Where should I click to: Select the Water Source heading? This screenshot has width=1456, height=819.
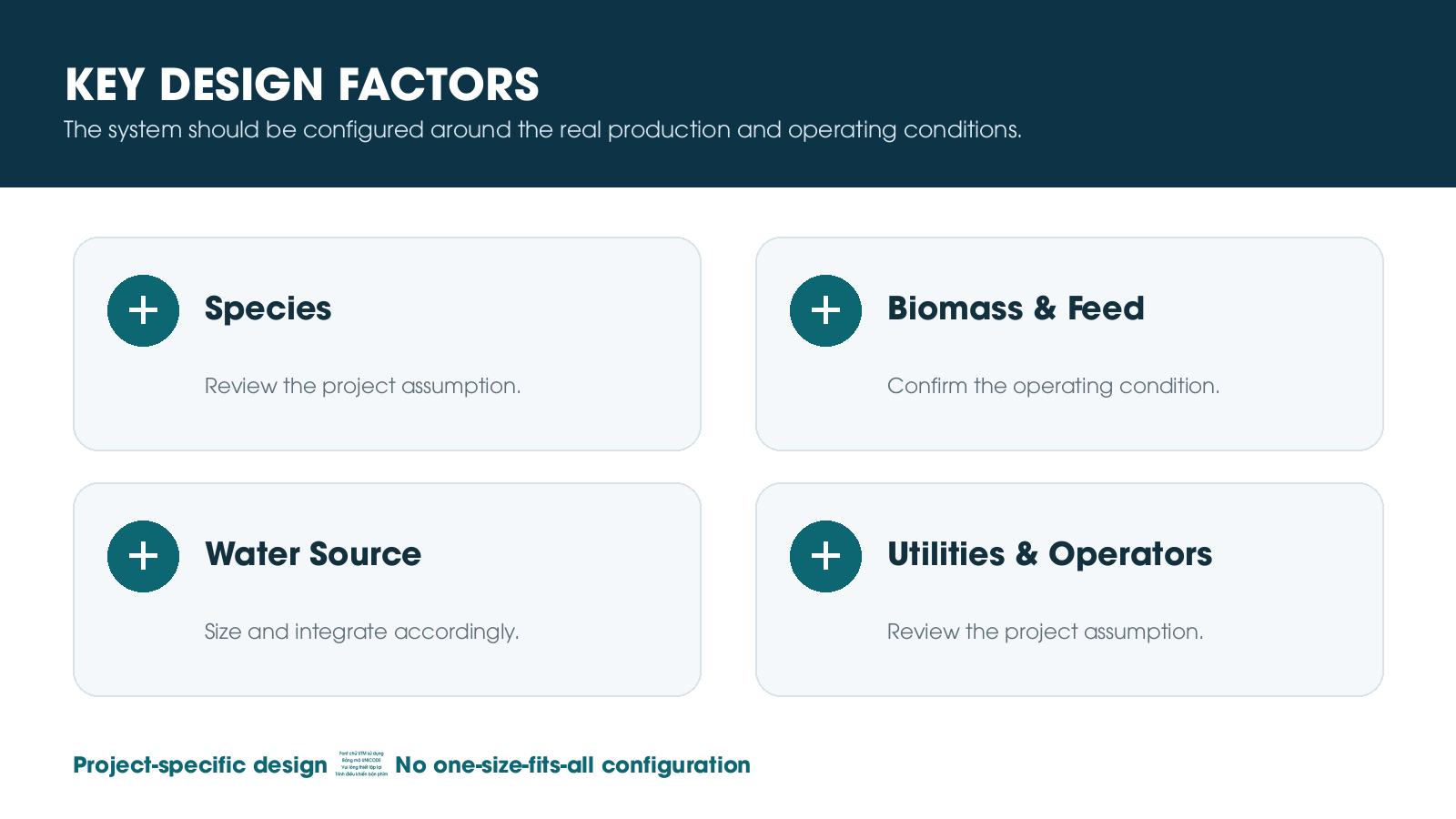click(313, 554)
